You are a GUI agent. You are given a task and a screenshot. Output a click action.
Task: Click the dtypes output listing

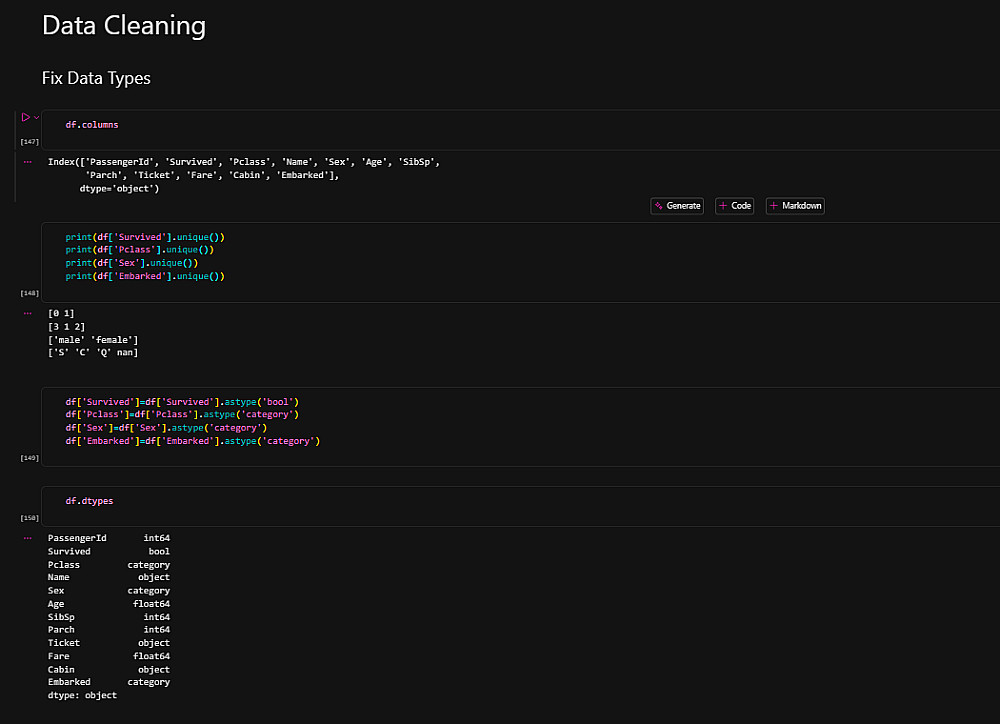point(108,616)
